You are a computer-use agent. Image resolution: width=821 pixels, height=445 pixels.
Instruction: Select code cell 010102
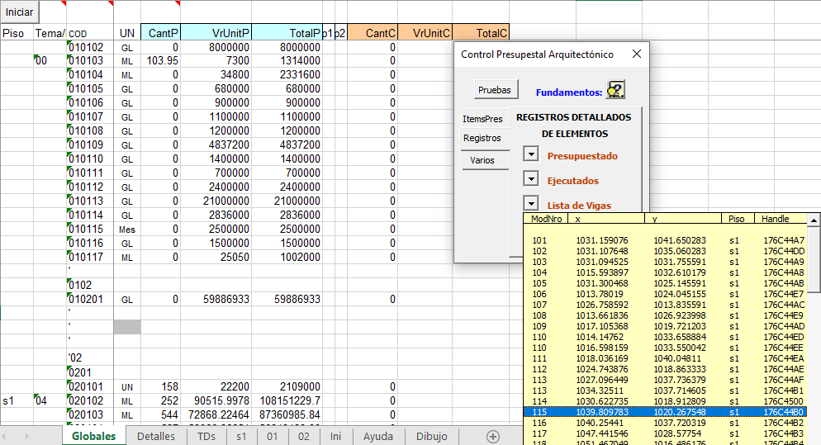90,47
